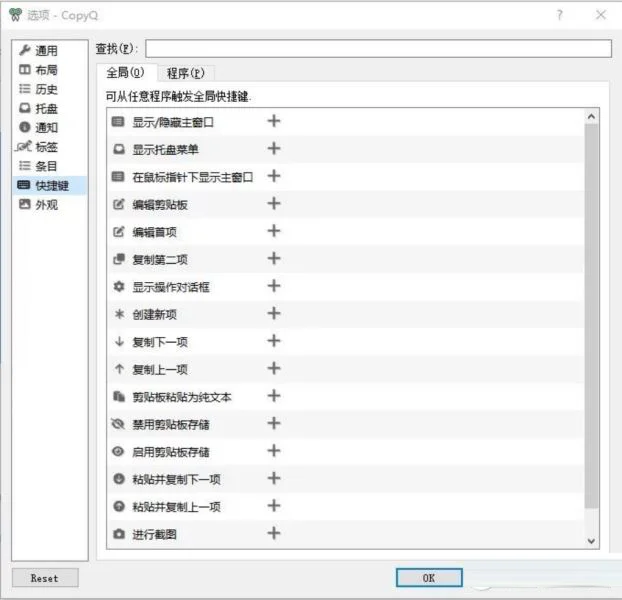Confirm with the OK button

429,578
